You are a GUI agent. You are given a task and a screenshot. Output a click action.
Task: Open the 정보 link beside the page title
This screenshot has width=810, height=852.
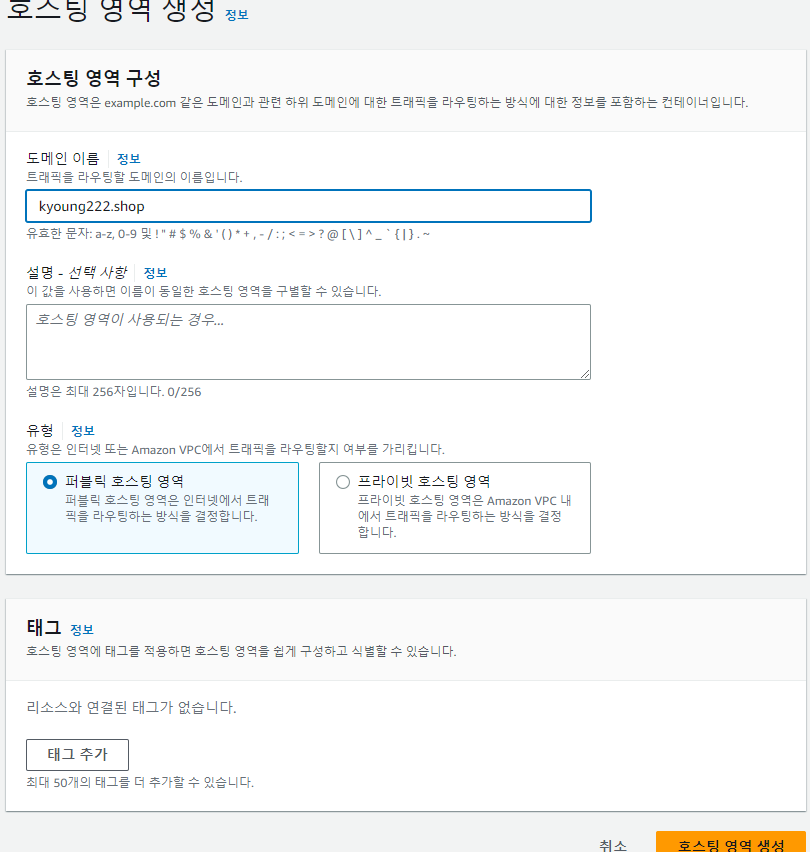pos(237,15)
